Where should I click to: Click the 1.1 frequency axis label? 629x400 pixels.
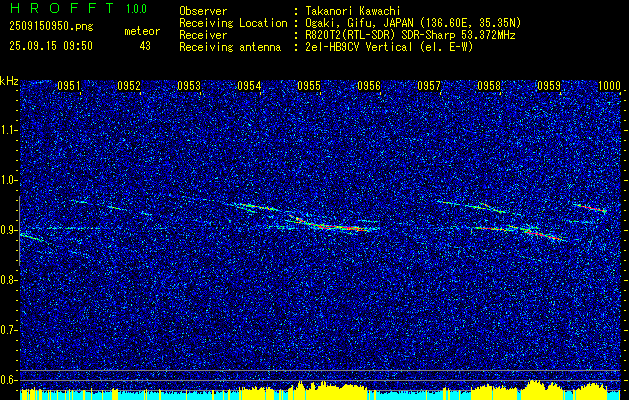tap(9, 130)
